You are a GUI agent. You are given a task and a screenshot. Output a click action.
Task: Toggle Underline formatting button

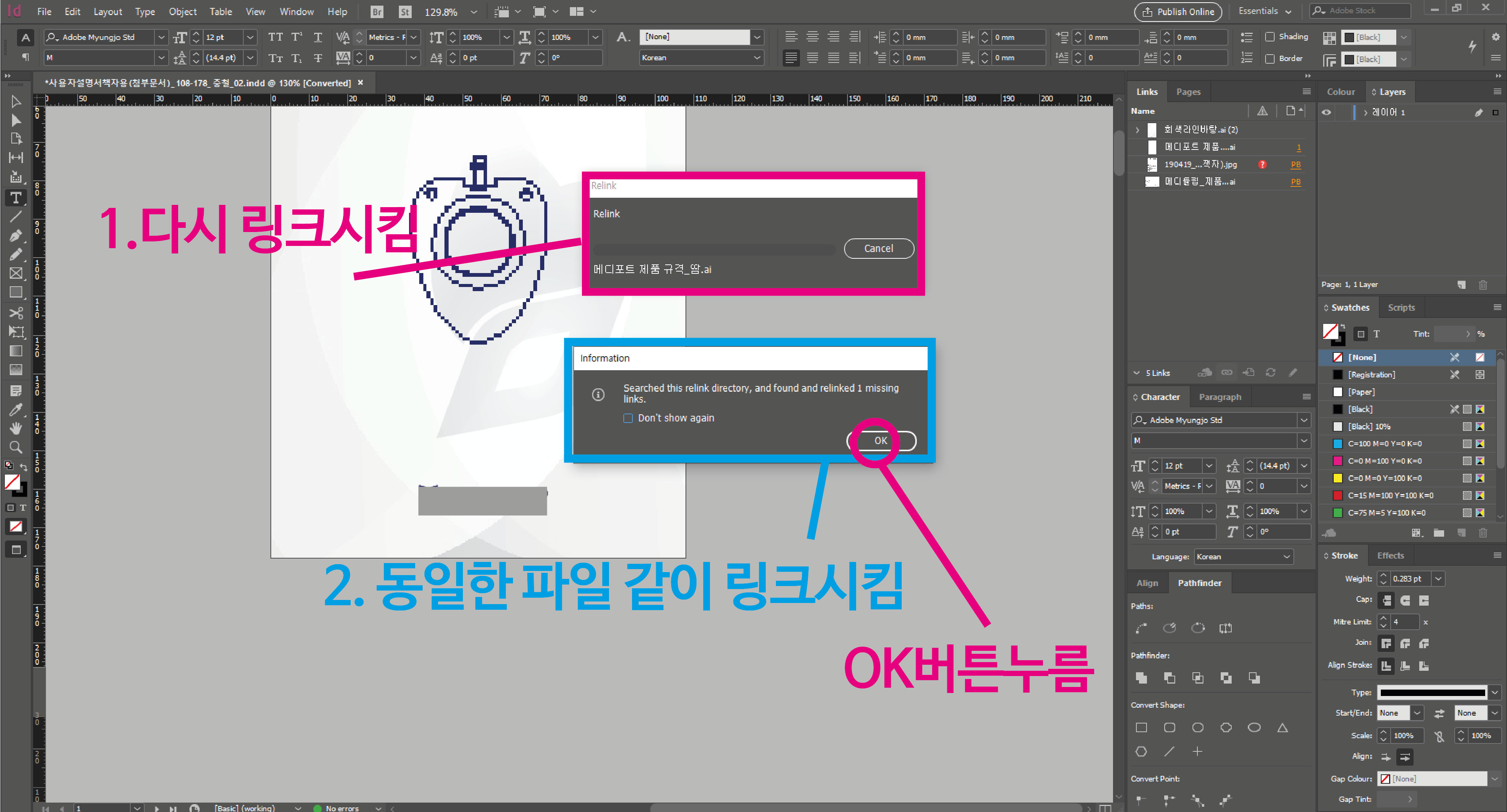pyautogui.click(x=318, y=37)
